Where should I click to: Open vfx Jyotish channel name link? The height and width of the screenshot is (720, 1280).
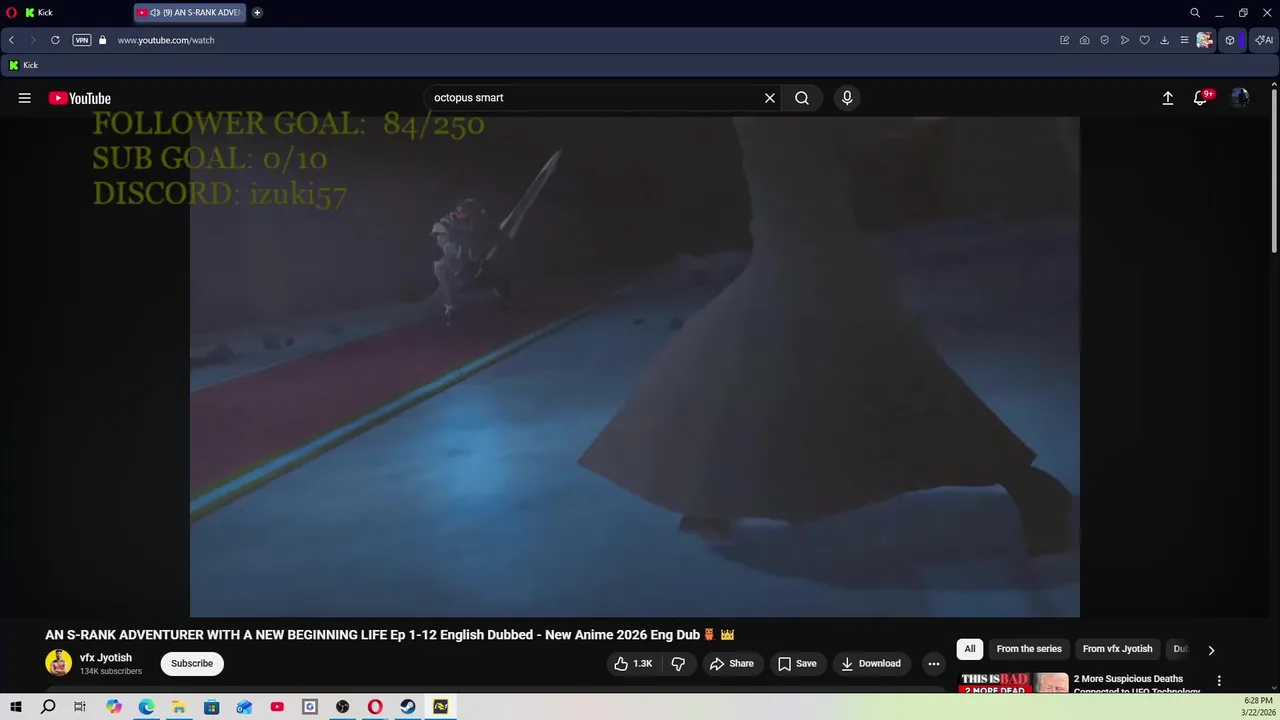click(106, 658)
